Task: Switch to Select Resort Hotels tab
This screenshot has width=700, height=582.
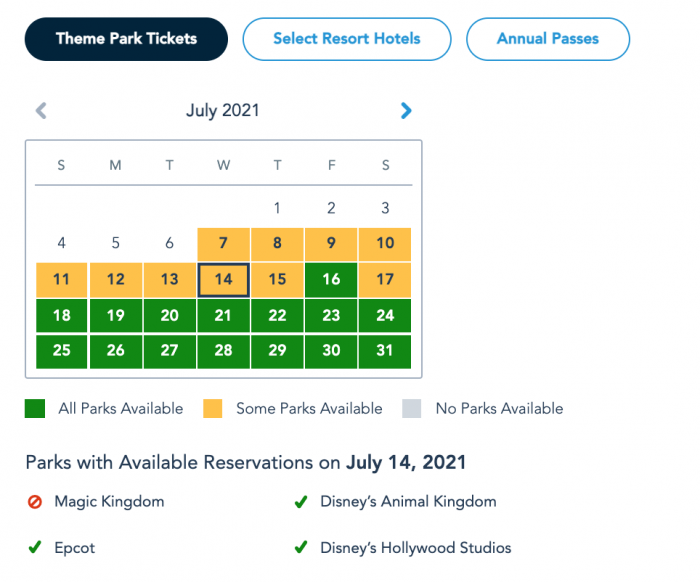Action: point(347,40)
